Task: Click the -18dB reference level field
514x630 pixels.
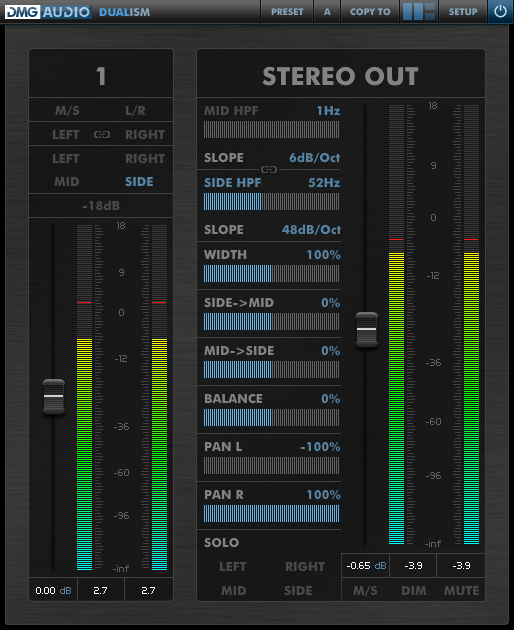Action: (x=101, y=206)
